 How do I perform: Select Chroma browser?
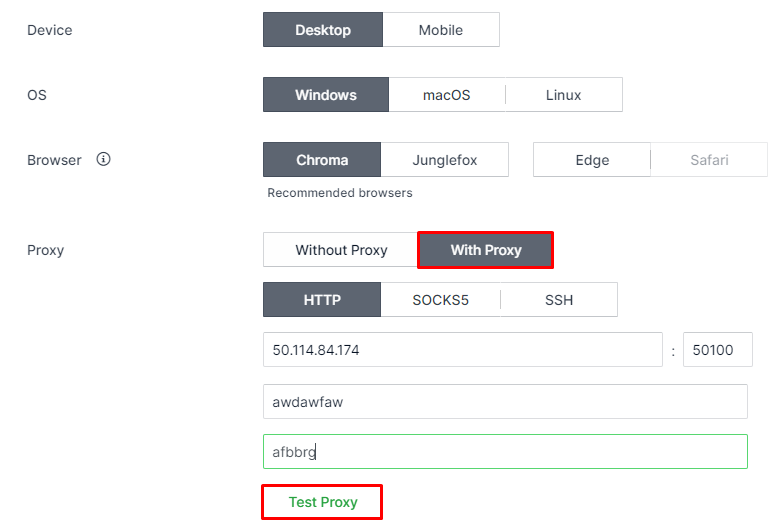[x=322, y=160]
